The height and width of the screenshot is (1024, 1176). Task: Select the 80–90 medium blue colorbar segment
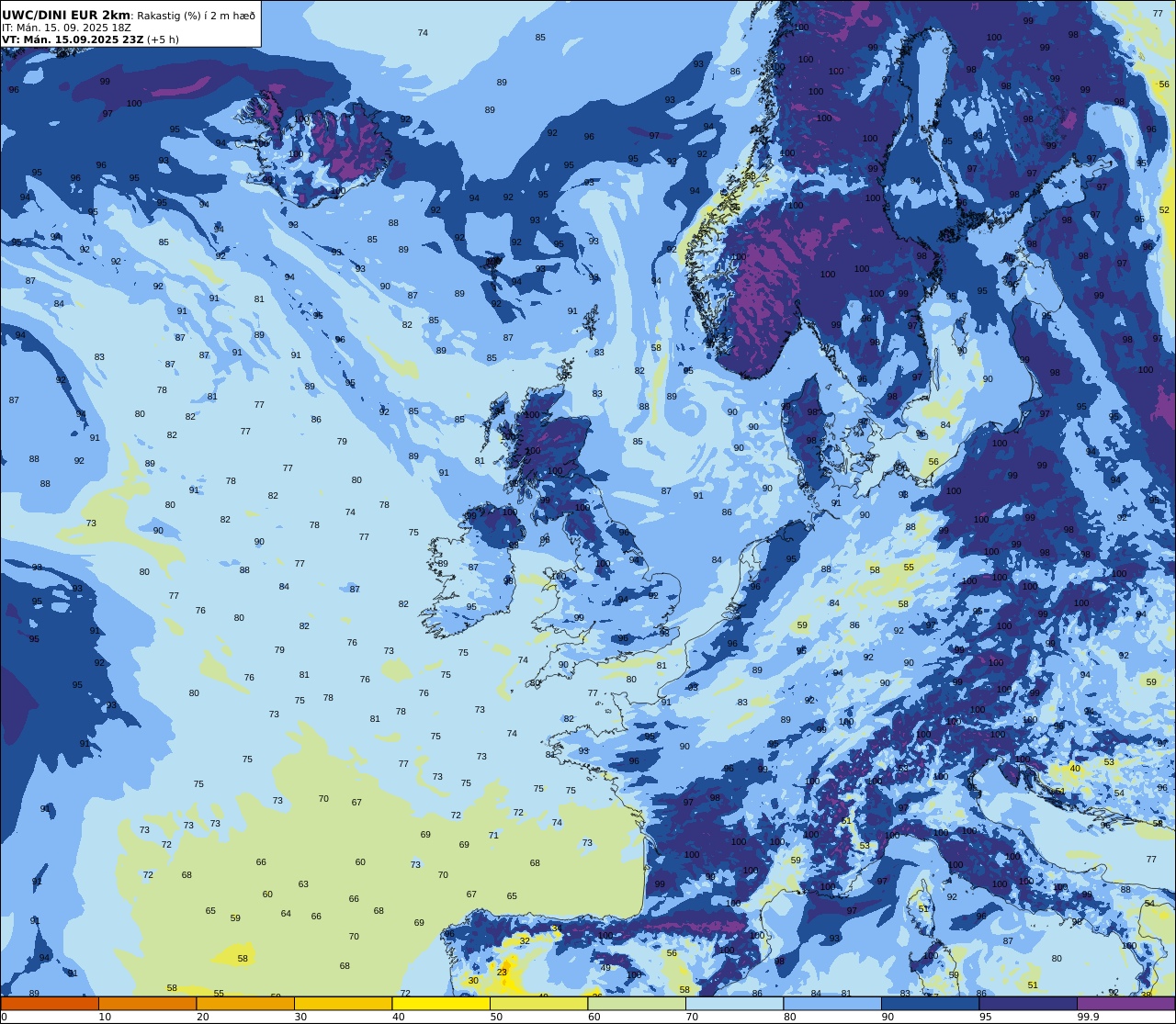click(832, 1003)
